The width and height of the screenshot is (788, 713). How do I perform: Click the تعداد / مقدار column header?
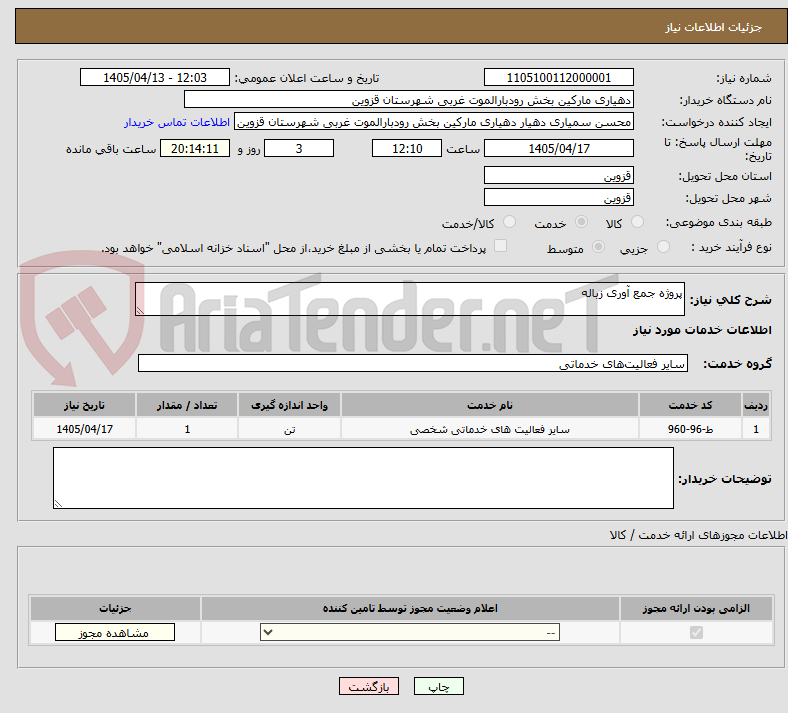click(x=187, y=405)
